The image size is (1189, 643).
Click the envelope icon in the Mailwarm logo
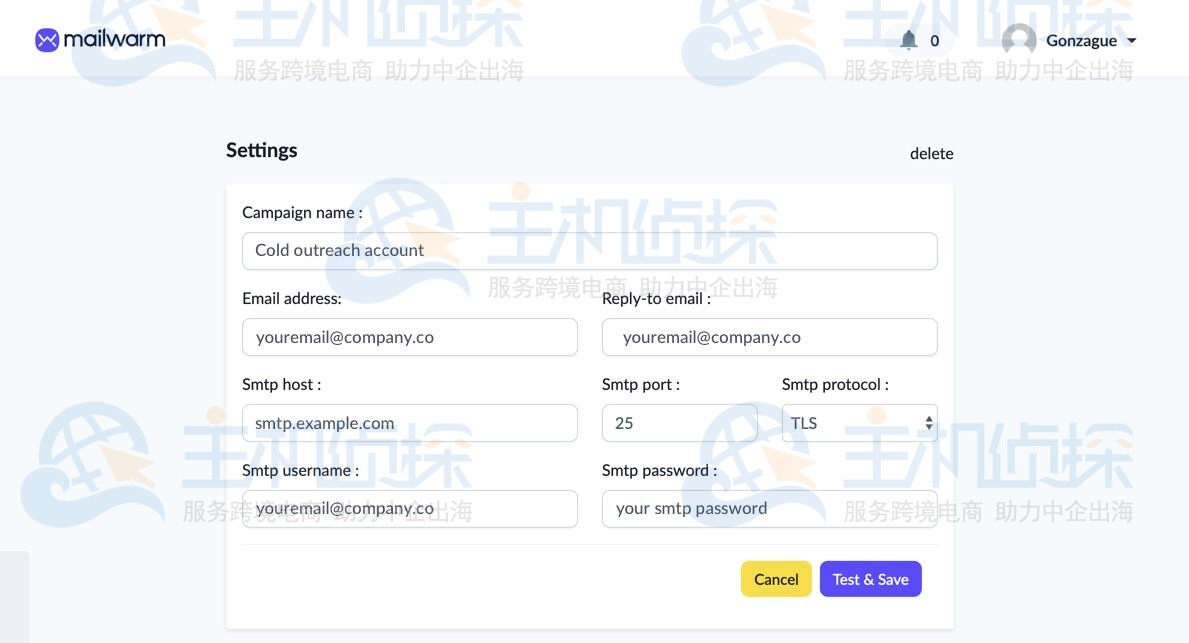click(46, 39)
